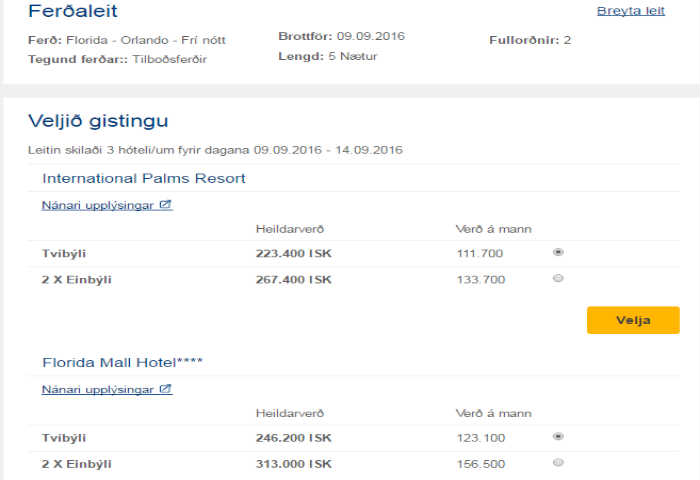Click the 267.400 ISK total price
Image resolution: width=700 pixels, height=480 pixels.
tap(293, 279)
